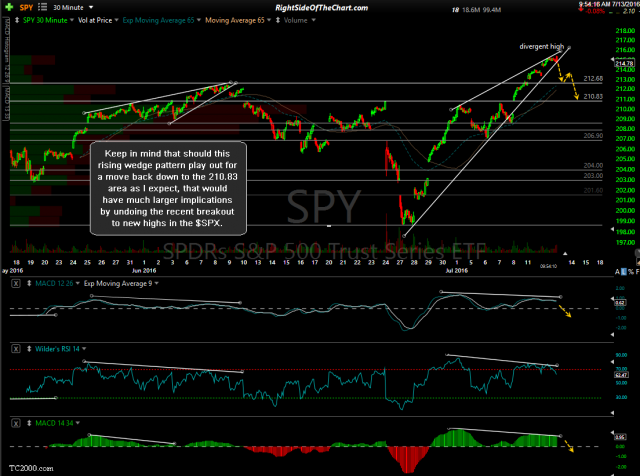
Task: Click the move handle left of SPY 30 Minute
Action: click(17, 20)
